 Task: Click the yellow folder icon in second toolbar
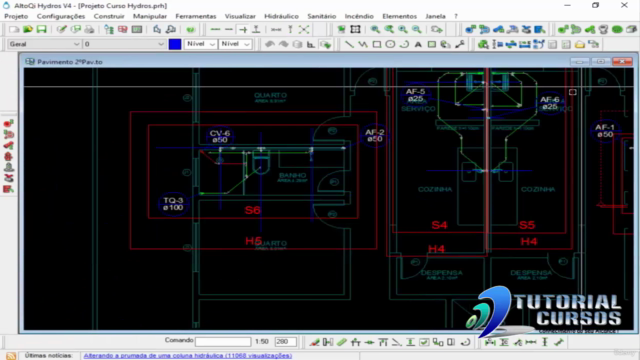coord(580,44)
